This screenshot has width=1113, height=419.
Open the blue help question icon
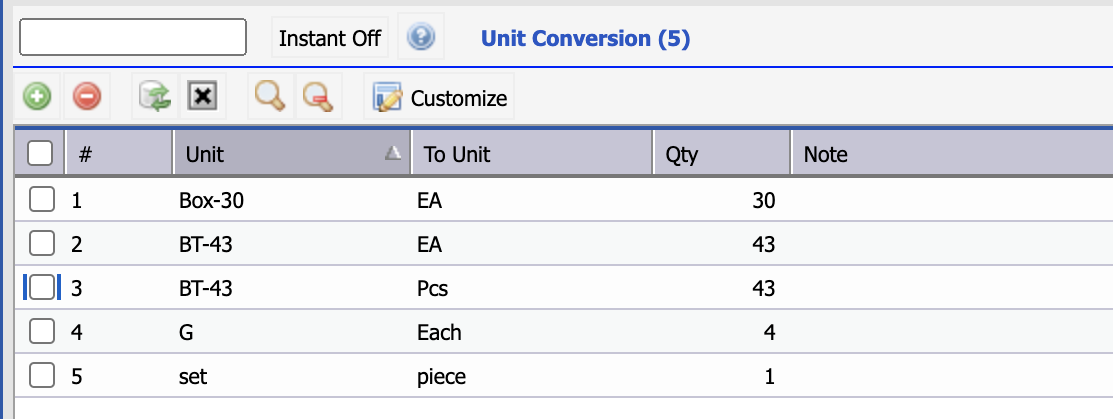pos(420,36)
